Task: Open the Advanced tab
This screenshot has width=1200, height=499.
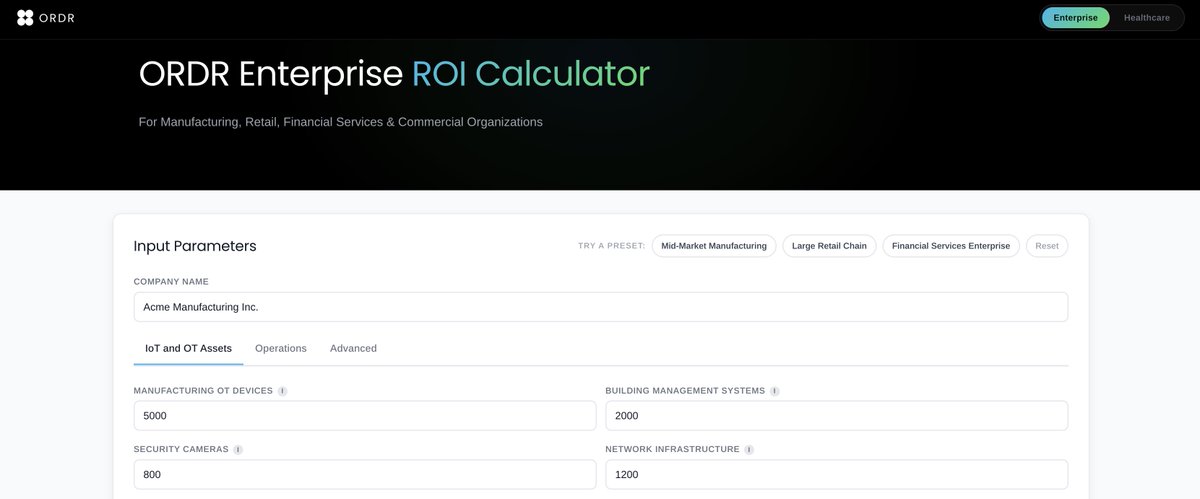Action: [x=353, y=348]
